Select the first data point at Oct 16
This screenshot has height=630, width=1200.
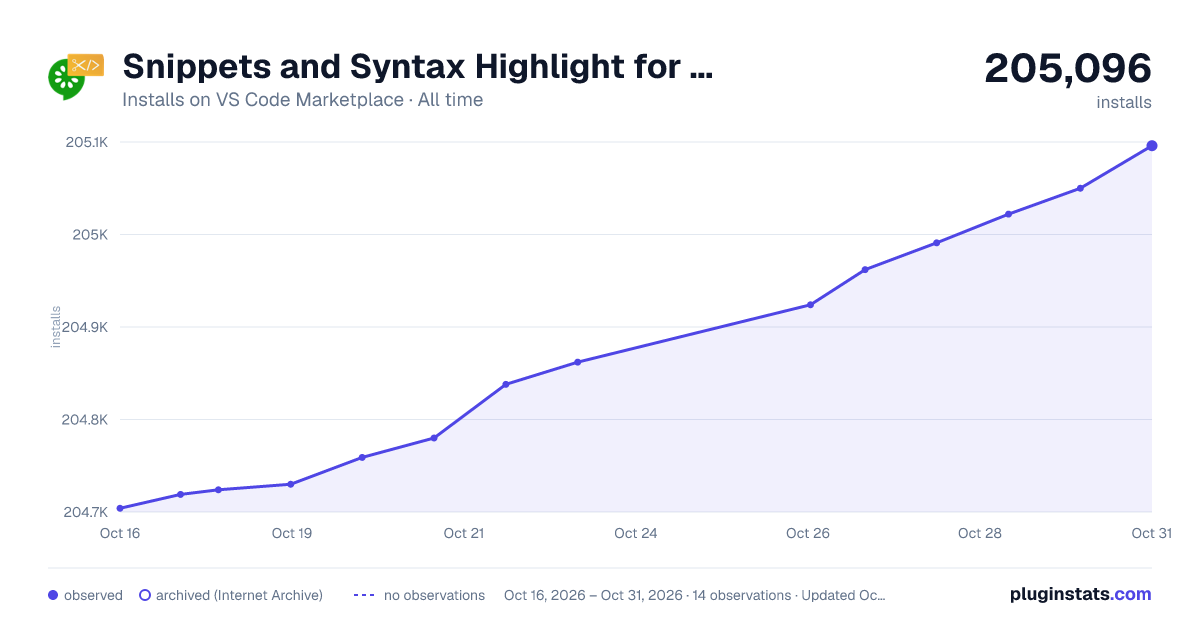coord(120,508)
